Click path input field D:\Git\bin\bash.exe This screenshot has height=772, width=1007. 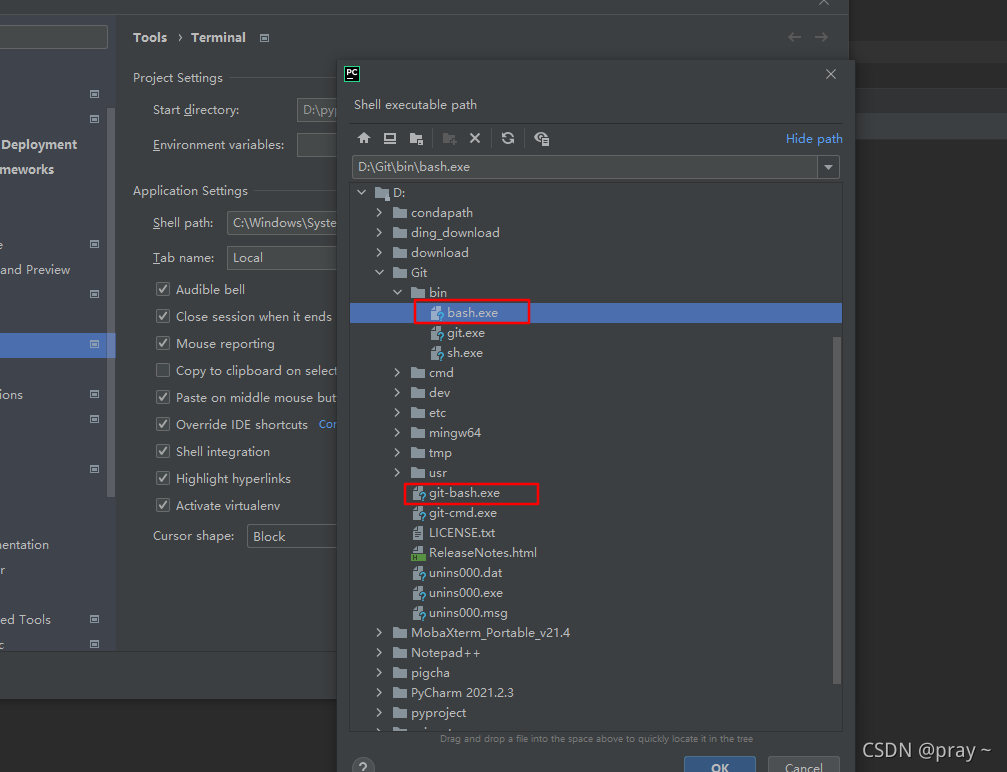click(x=584, y=167)
